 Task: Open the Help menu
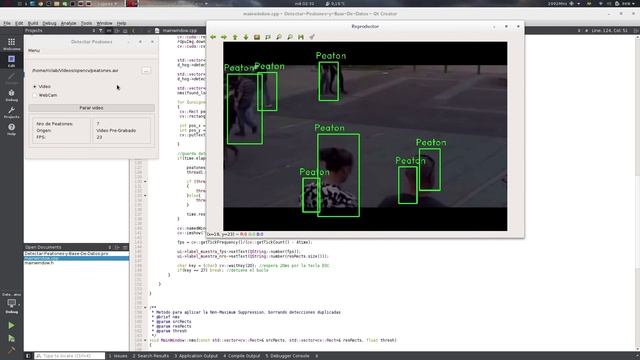pos(122,23)
